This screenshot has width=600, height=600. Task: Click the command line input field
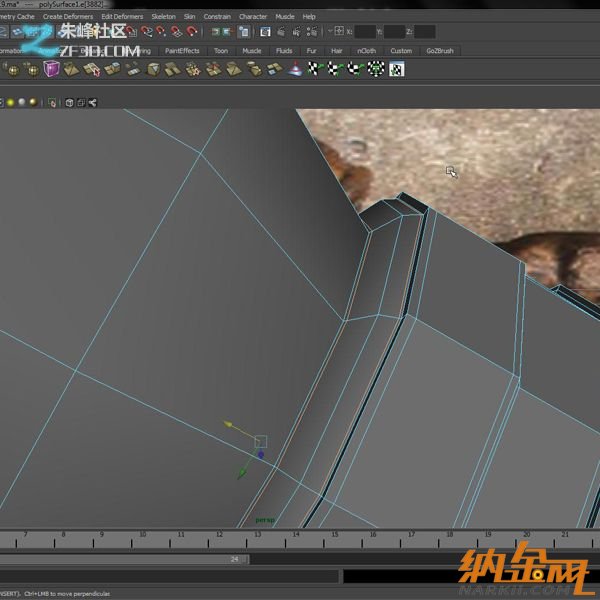click(x=168, y=576)
